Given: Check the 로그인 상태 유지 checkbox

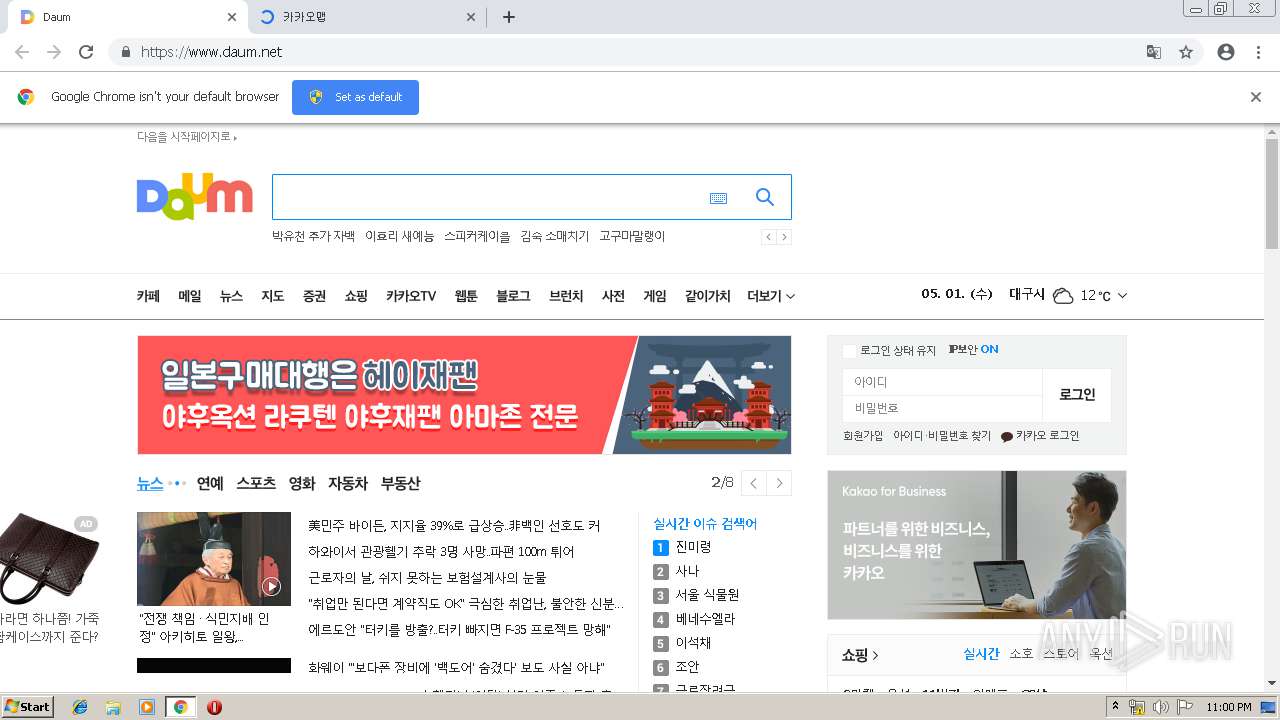Looking at the screenshot, I should (x=849, y=351).
